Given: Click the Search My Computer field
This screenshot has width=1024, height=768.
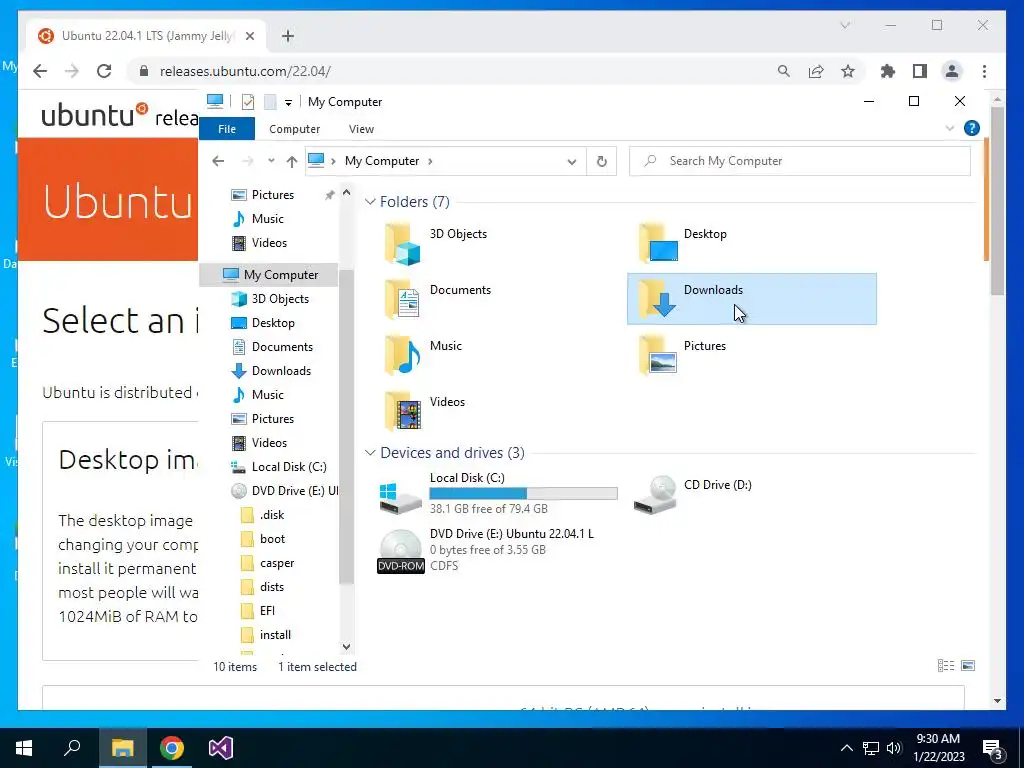Looking at the screenshot, I should click(799, 161).
